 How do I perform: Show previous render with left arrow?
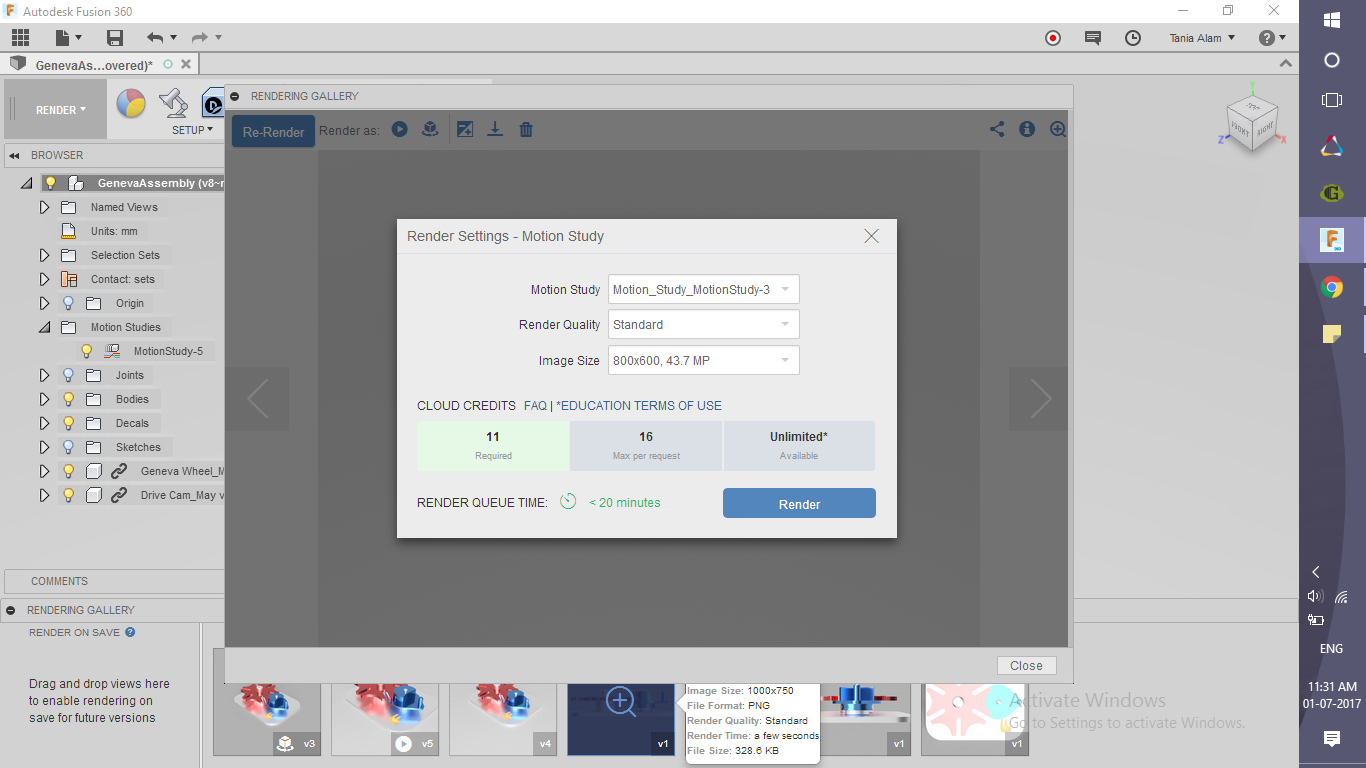[257, 399]
